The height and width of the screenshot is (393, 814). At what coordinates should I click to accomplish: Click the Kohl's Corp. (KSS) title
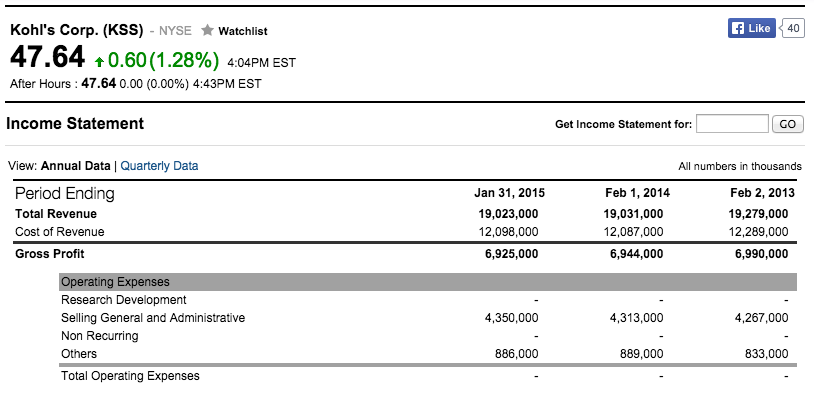76,30
